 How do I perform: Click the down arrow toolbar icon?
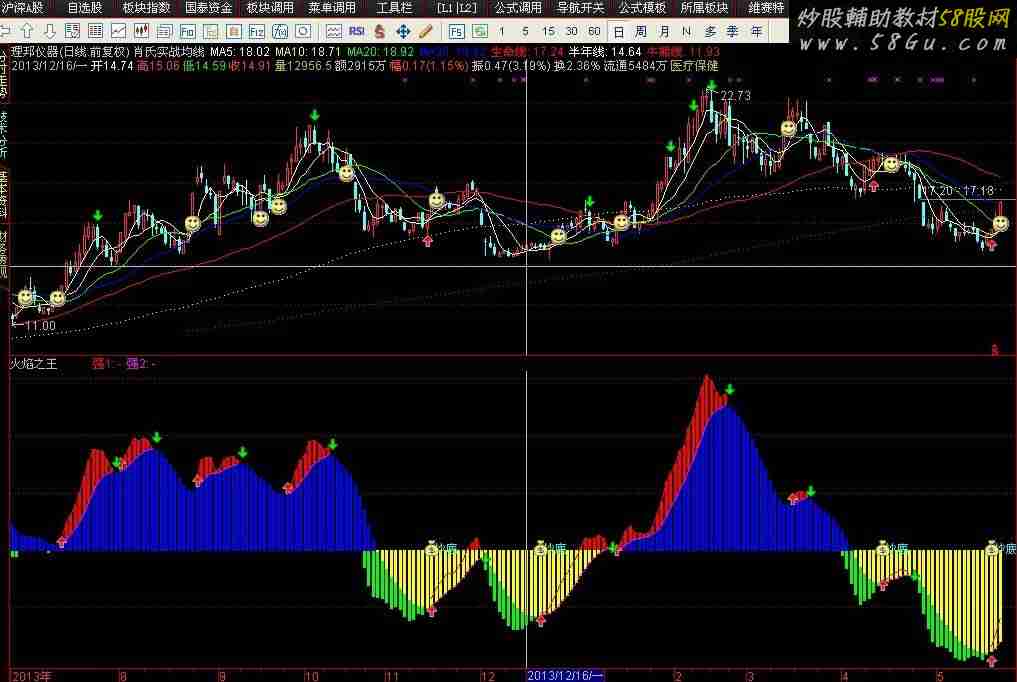pos(49,30)
